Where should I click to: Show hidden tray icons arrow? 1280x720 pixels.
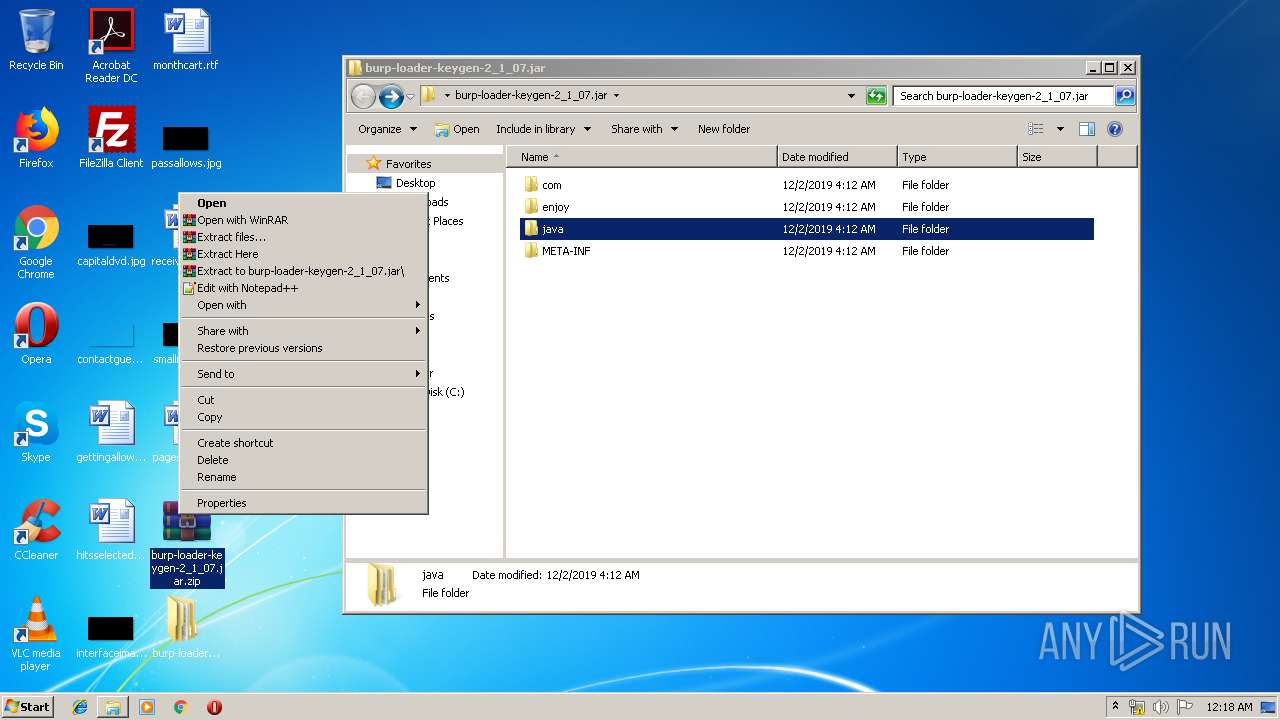coord(1115,706)
